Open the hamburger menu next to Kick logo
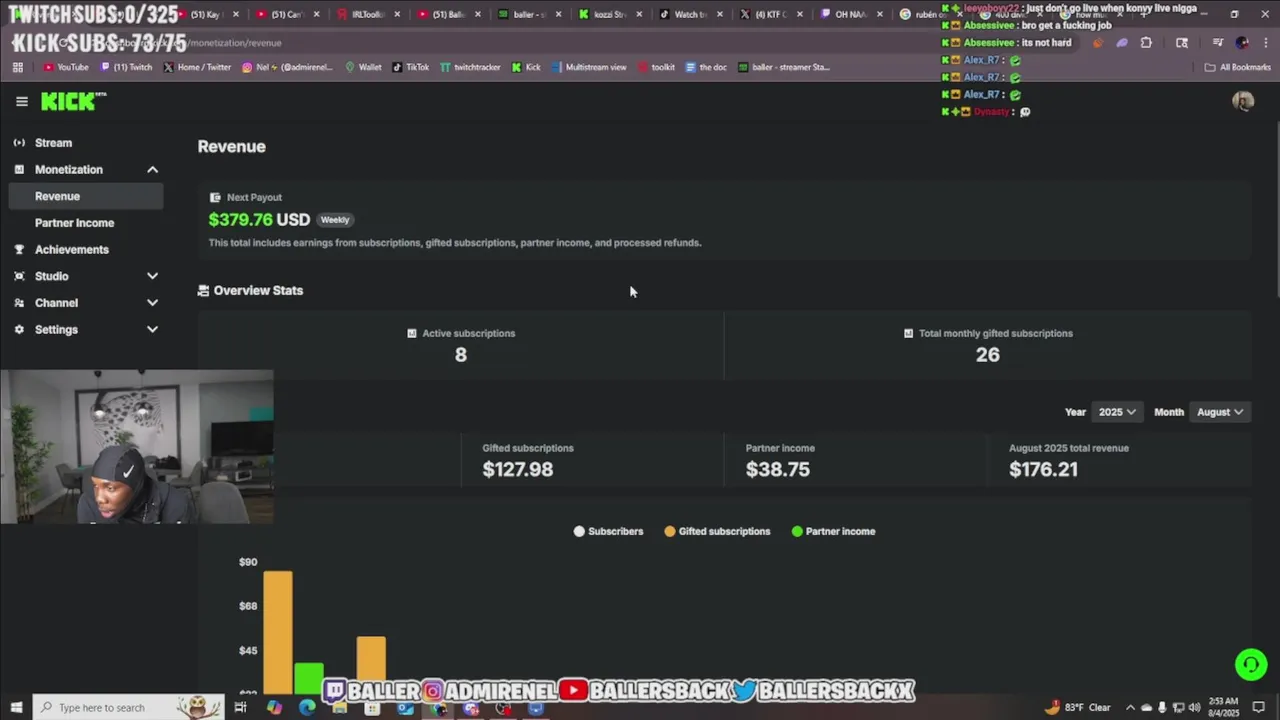Screen dimensions: 1280x720 tap(22, 101)
